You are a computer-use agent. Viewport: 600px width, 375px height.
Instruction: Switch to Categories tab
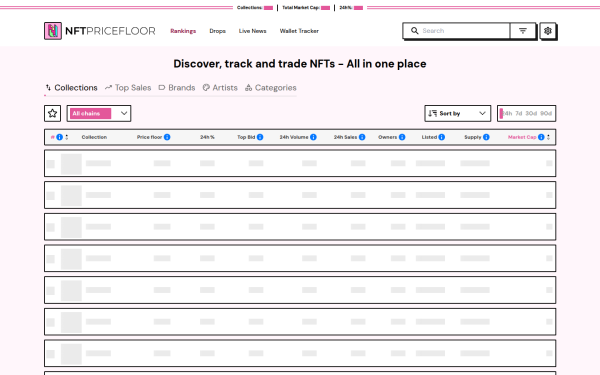[x=271, y=88]
